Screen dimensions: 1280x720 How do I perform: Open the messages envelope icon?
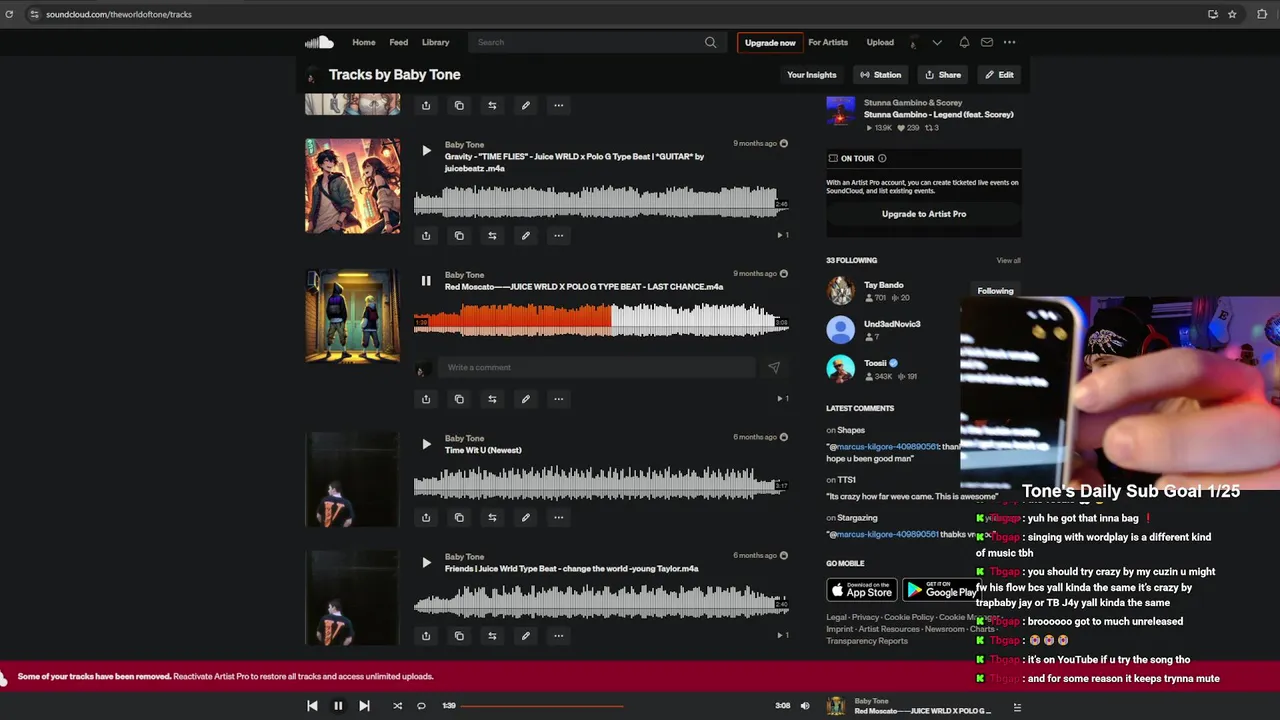(x=987, y=42)
